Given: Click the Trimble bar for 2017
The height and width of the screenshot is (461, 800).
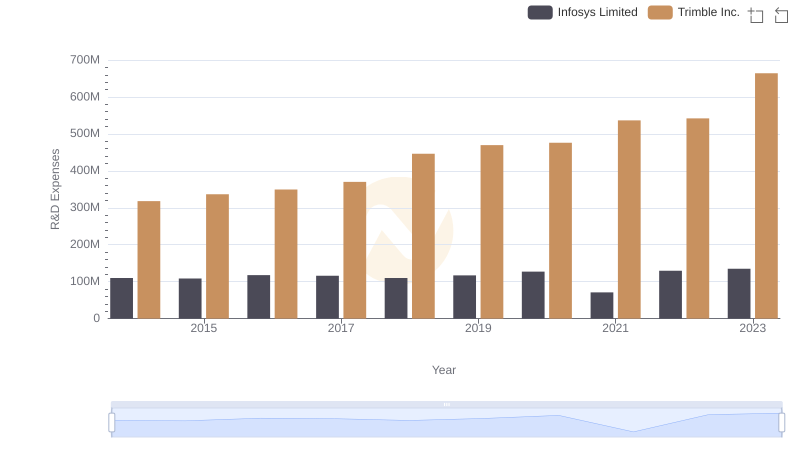Looking at the screenshot, I should pos(355,250).
